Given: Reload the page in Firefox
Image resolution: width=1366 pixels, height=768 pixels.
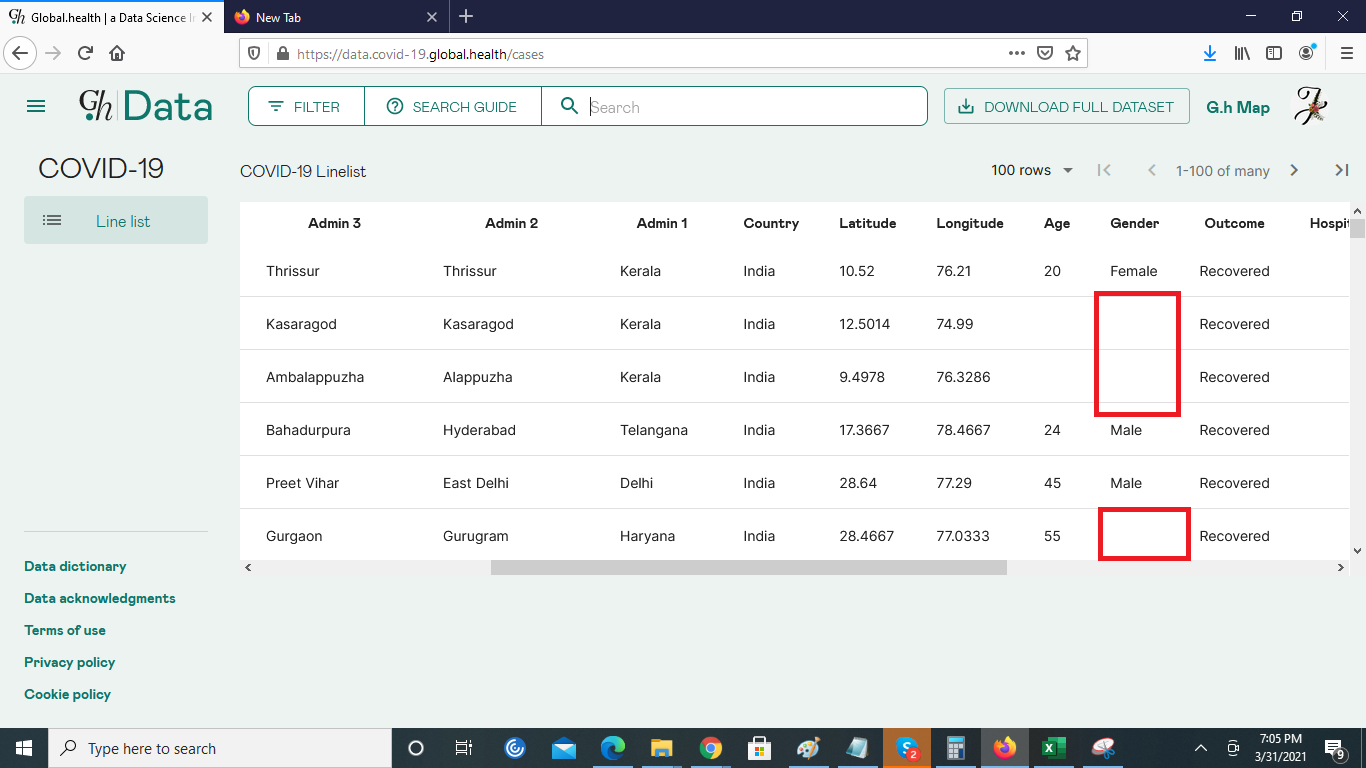Looking at the screenshot, I should pos(86,54).
